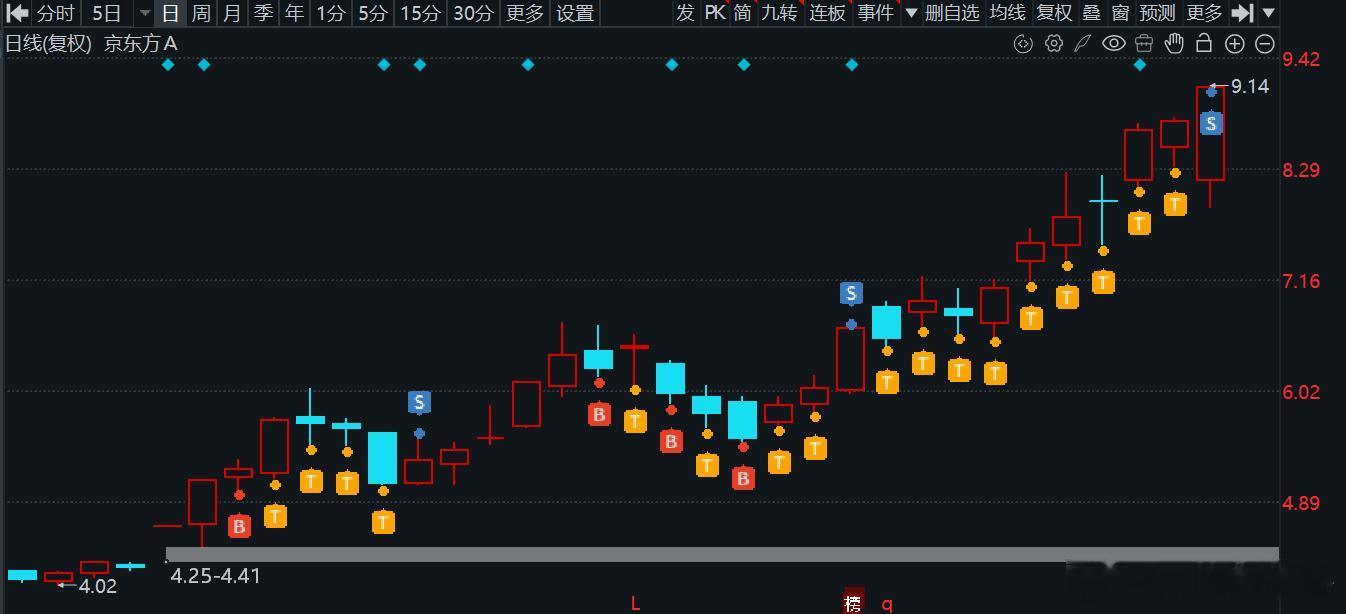Click the rightmost cyan diamond event marker
This screenshot has width=1346, height=614.
coord(1140,65)
